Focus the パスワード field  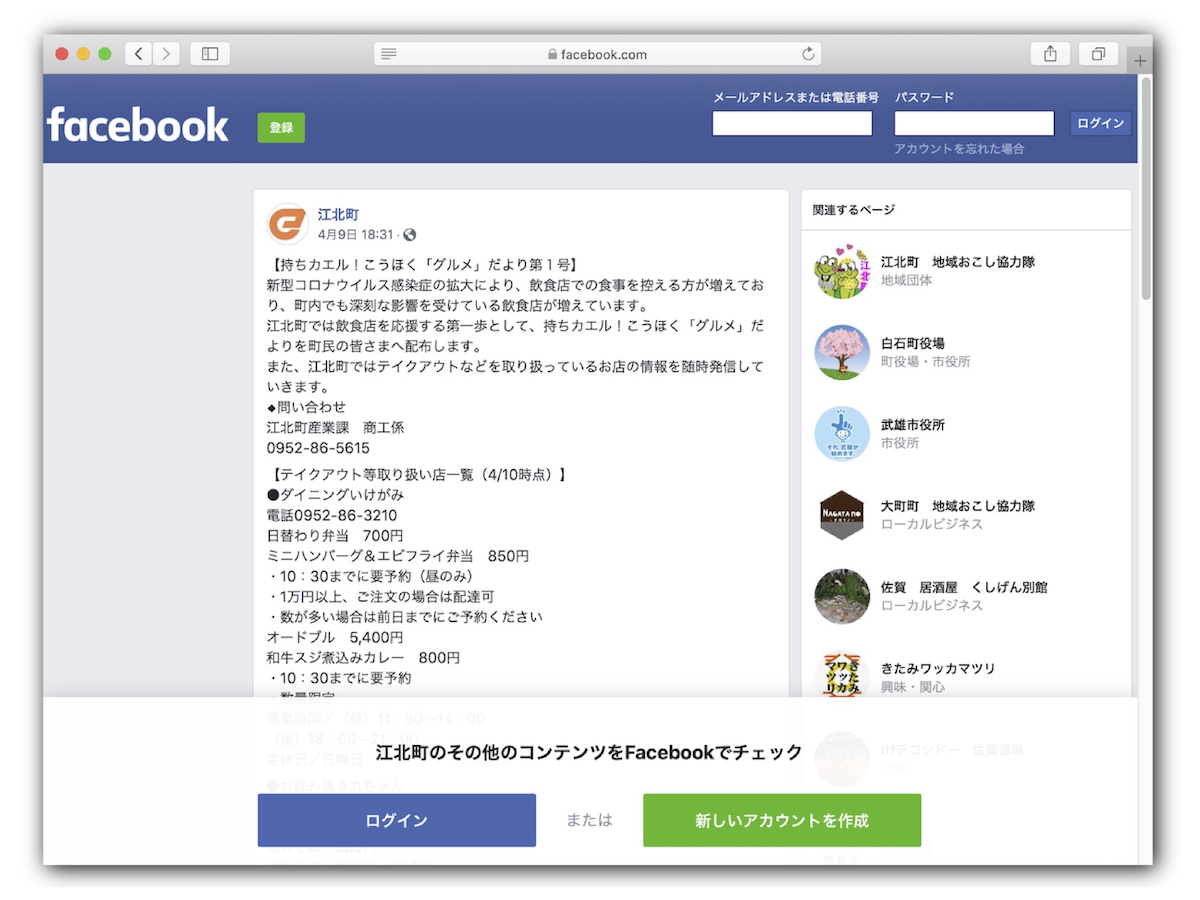coord(974,123)
